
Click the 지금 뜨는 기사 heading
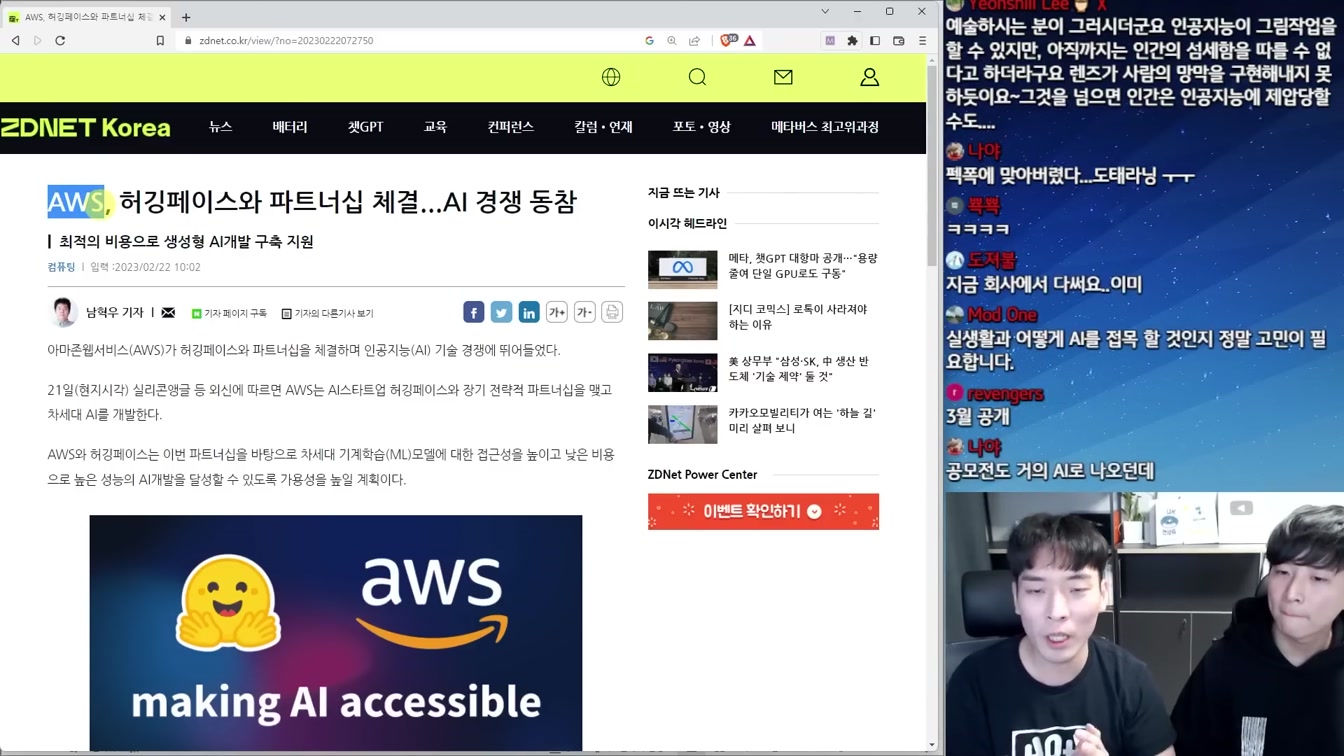pos(683,192)
